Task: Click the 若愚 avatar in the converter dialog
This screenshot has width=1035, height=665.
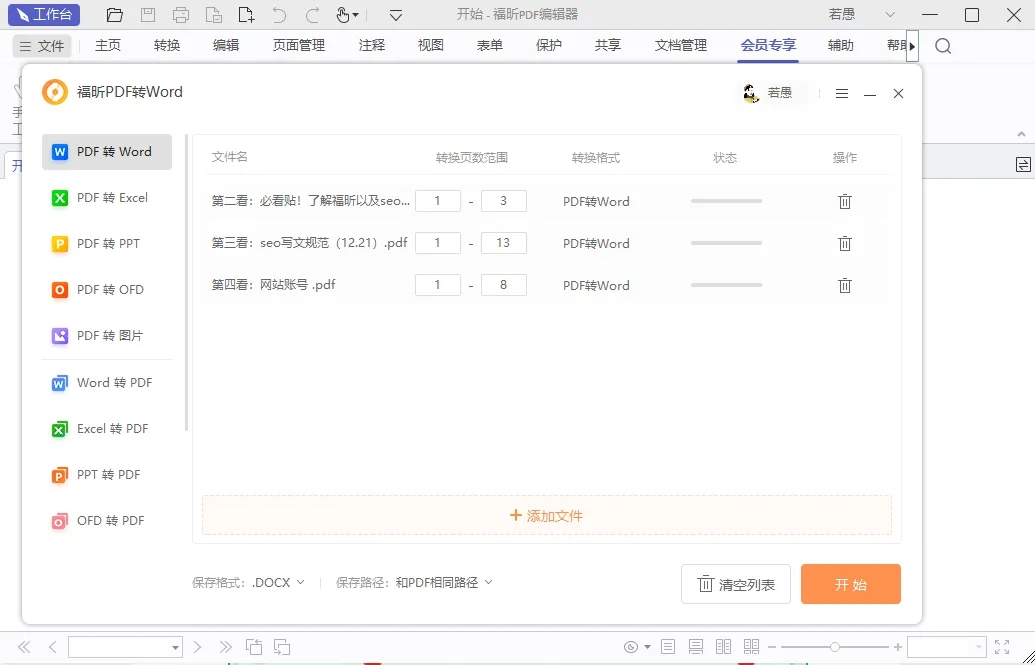Action: pos(751,93)
